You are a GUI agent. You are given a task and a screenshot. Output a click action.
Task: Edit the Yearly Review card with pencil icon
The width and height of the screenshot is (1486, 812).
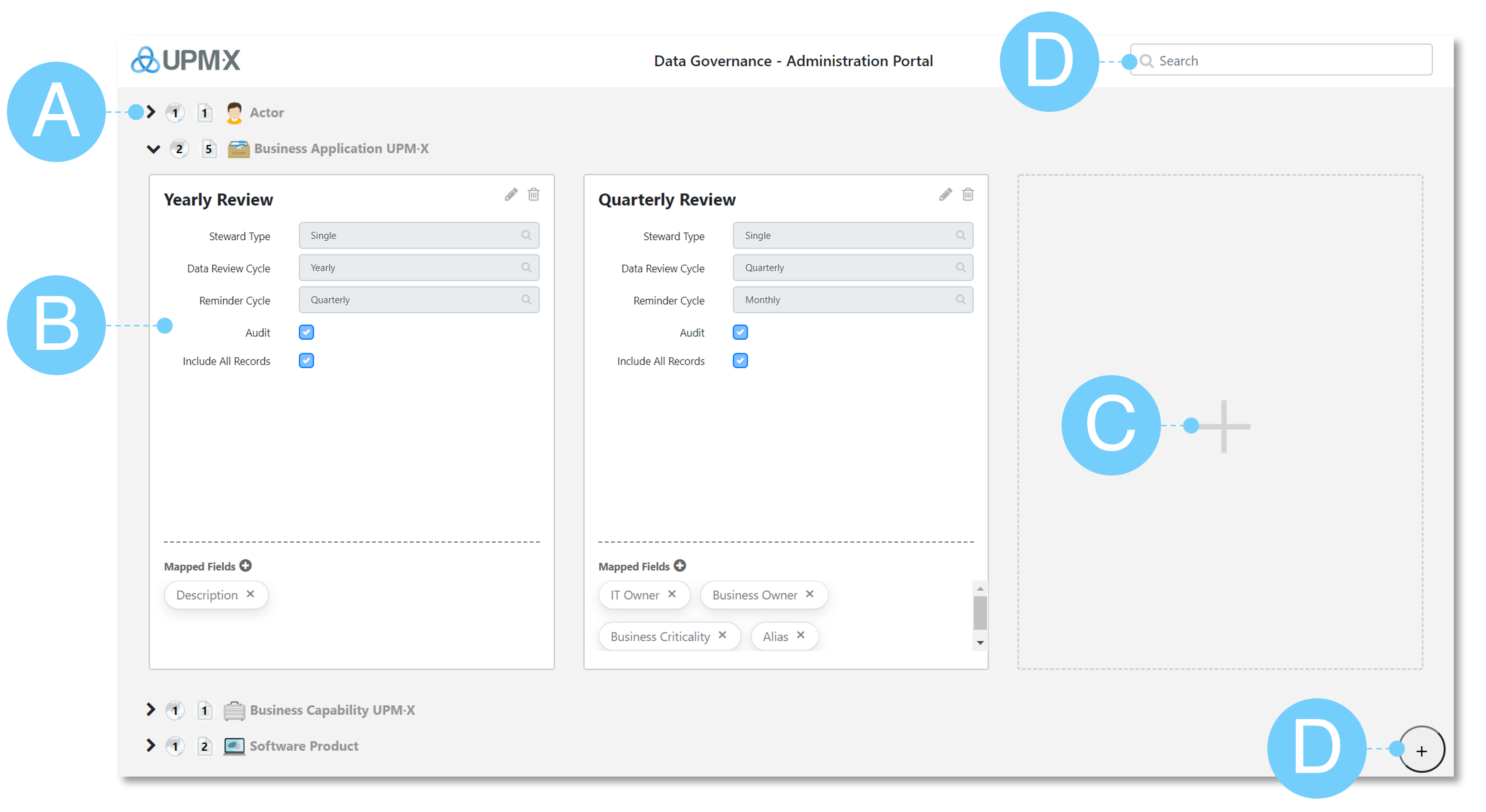click(511, 194)
